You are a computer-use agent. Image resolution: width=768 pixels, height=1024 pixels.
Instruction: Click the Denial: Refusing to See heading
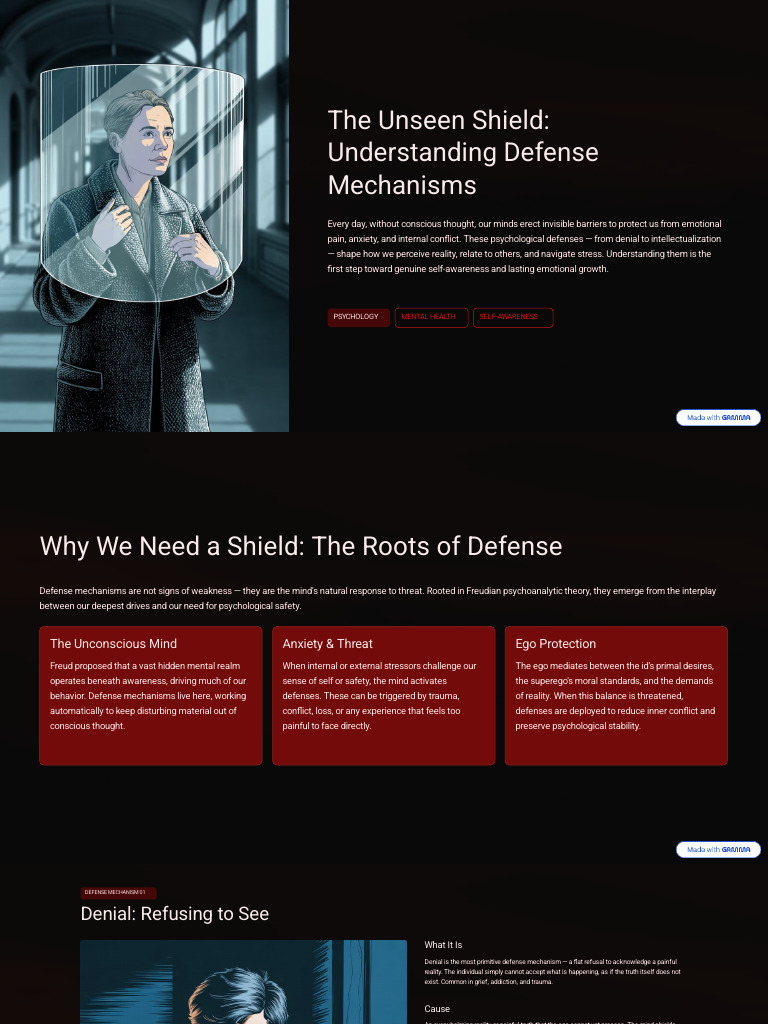tap(175, 914)
